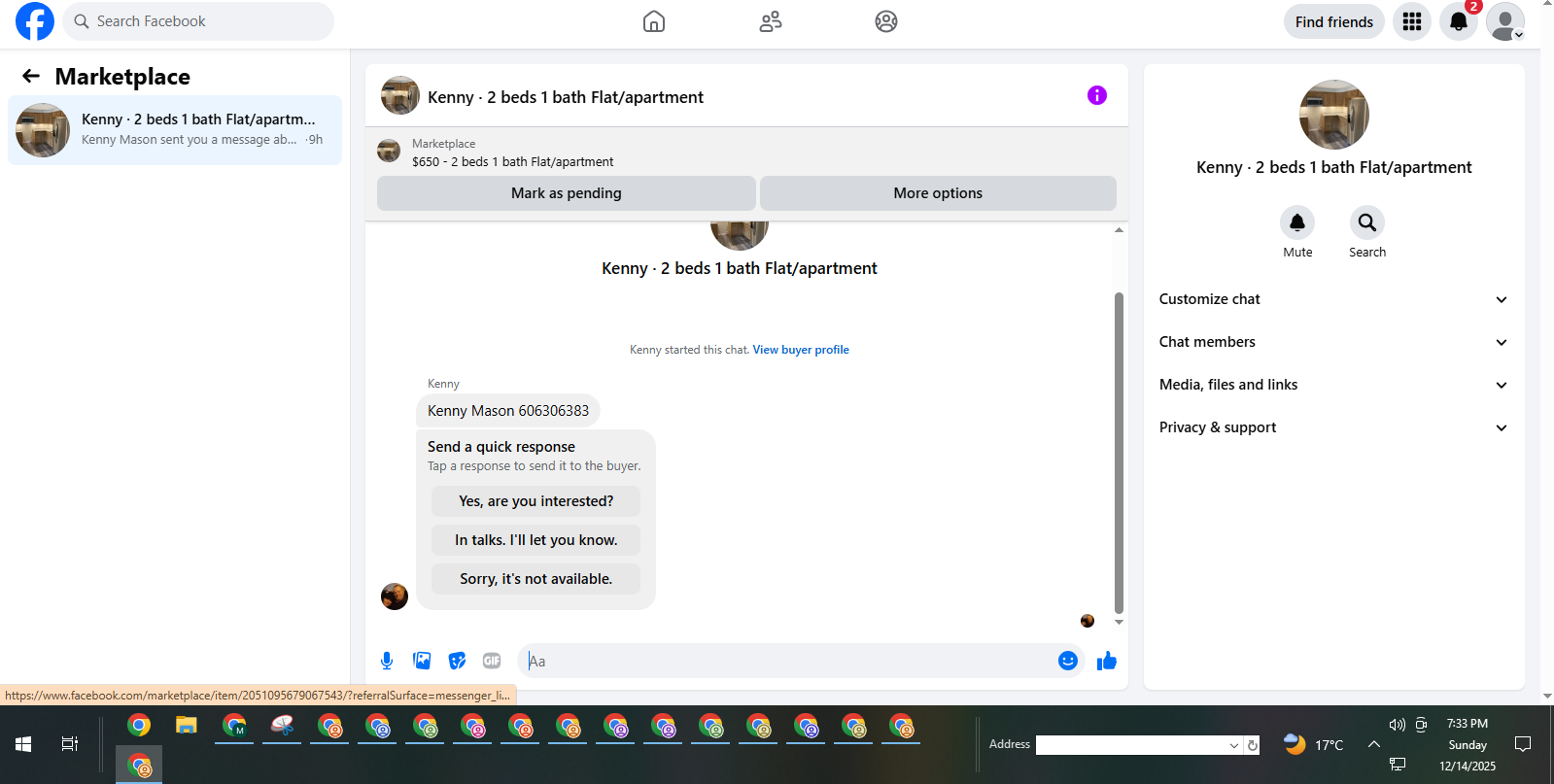This screenshot has width=1554, height=784.
Task: Expand the Customize chat section
Action: [1333, 299]
